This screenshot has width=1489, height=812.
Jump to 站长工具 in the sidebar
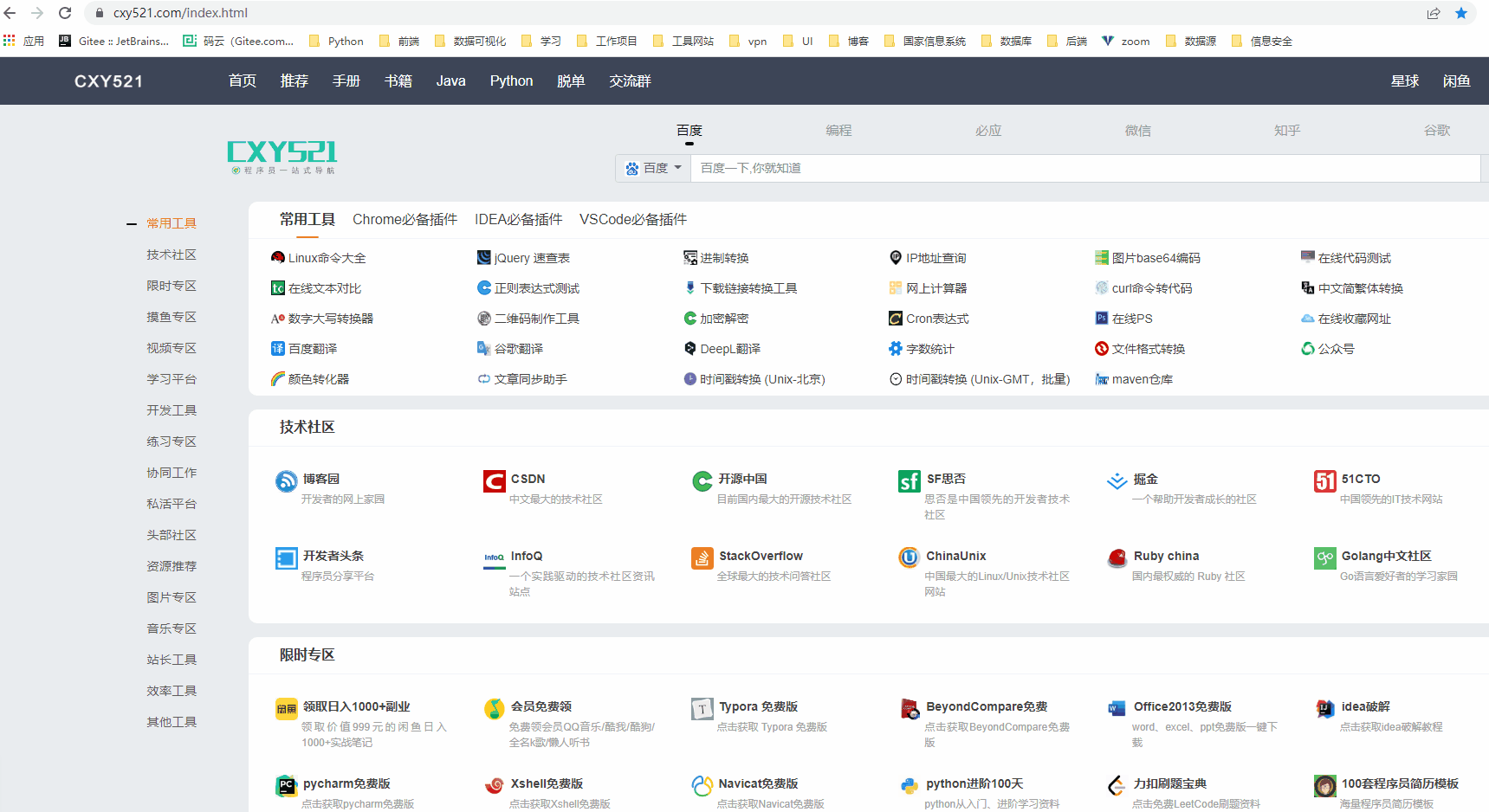pyautogui.click(x=172, y=660)
